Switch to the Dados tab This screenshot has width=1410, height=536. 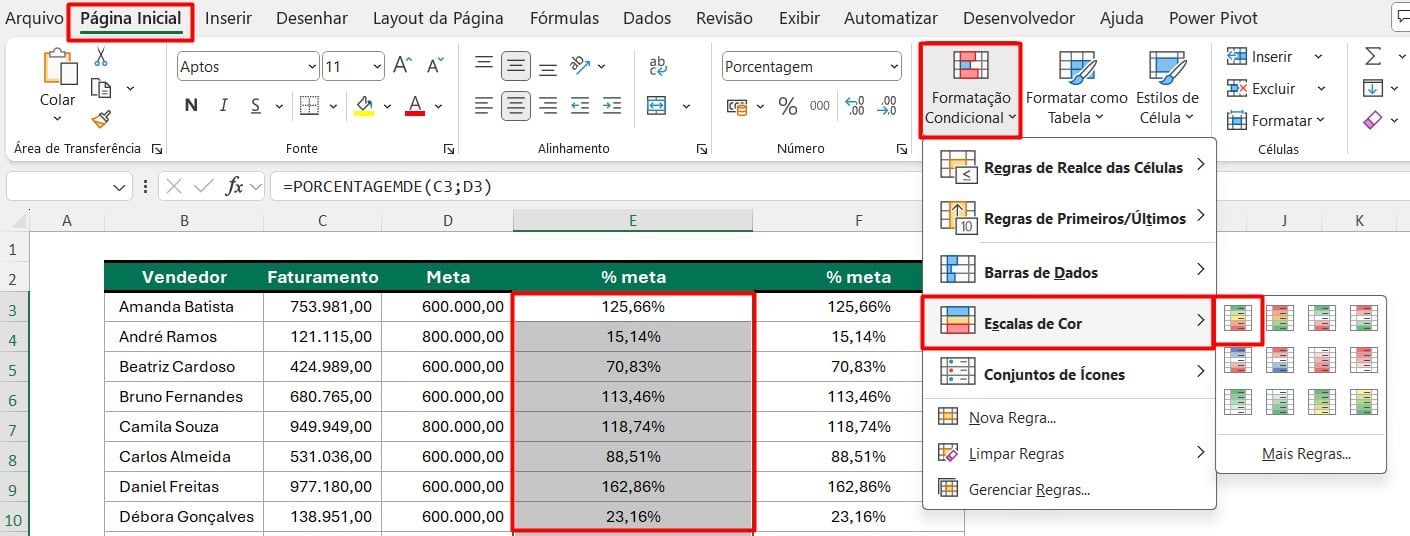coord(647,18)
